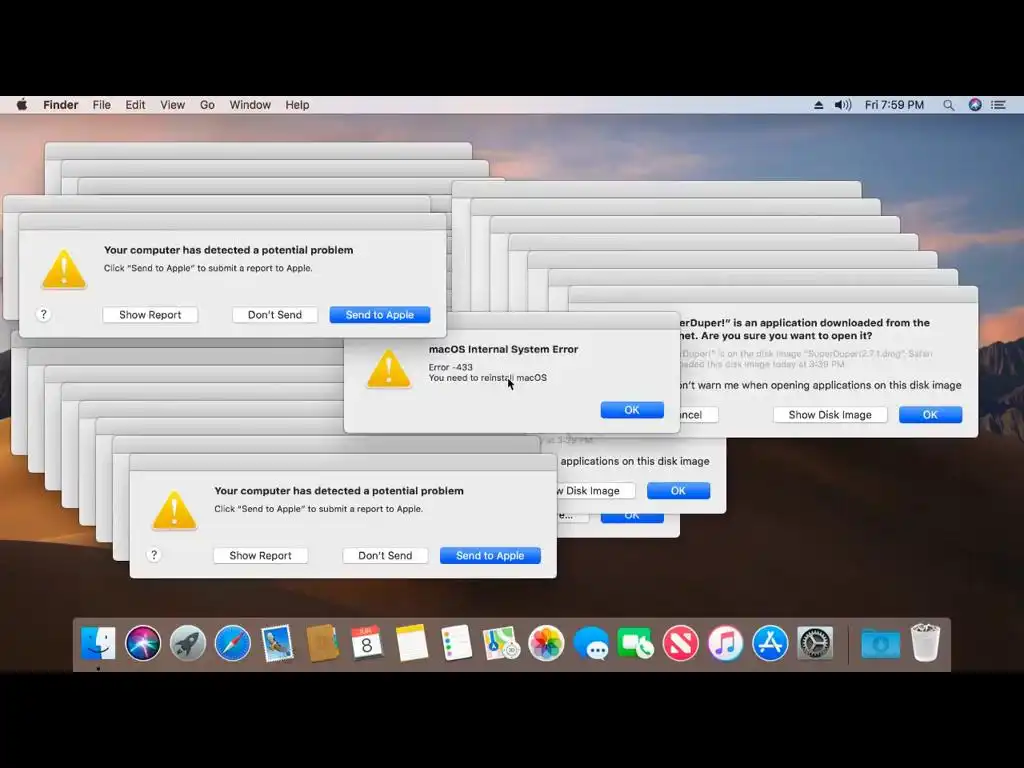
Task: Click 'You need to reinstall macOS' text
Action: (x=488, y=377)
